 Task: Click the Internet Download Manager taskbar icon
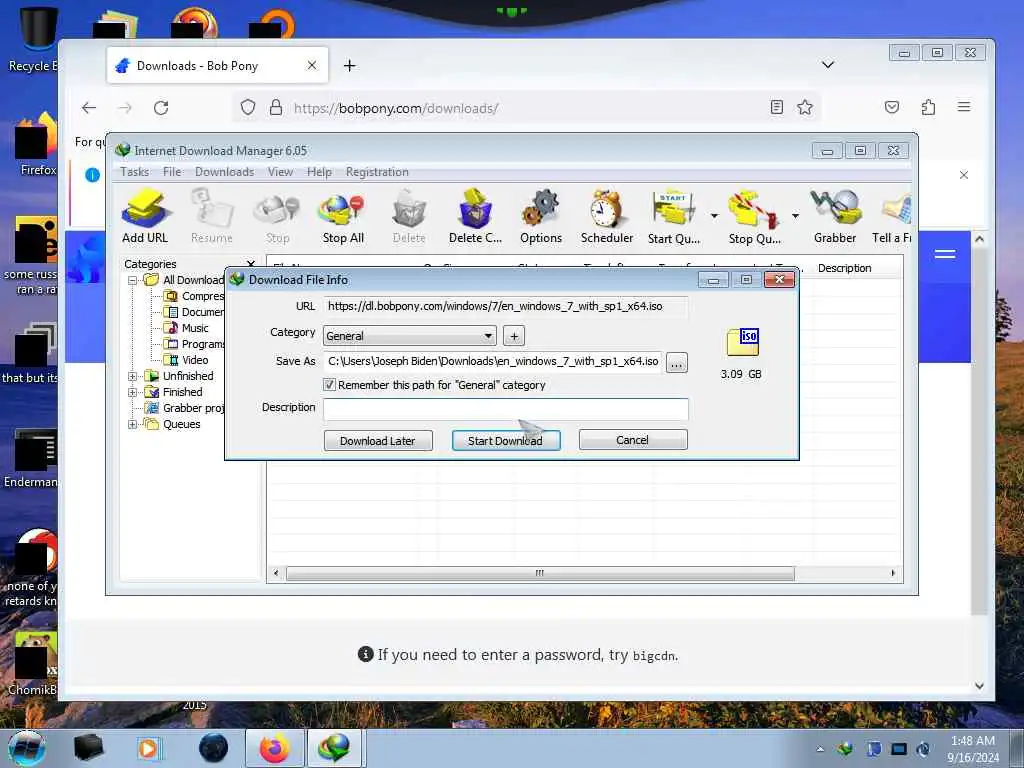[334, 748]
